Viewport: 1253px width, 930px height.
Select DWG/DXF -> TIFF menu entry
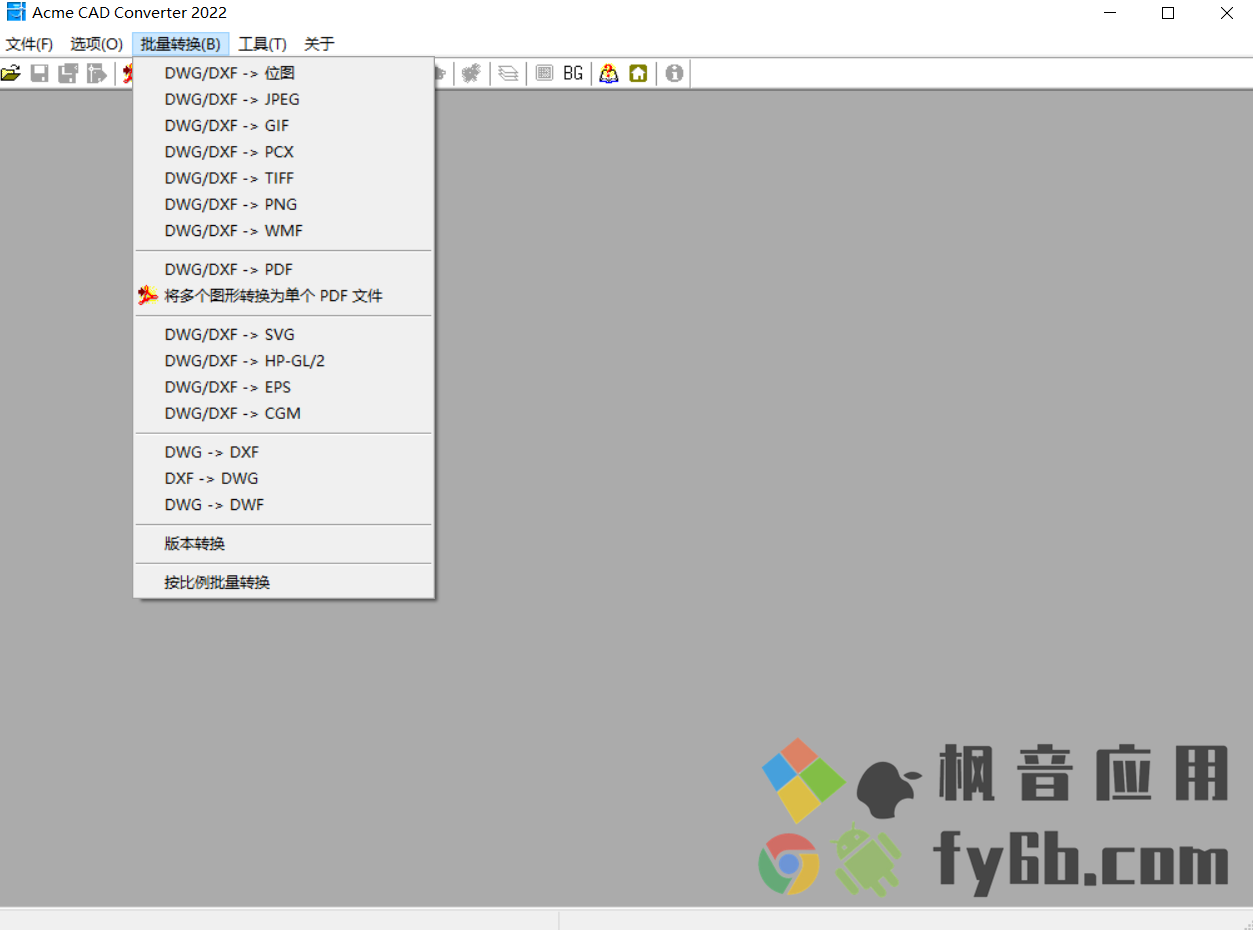[284, 178]
